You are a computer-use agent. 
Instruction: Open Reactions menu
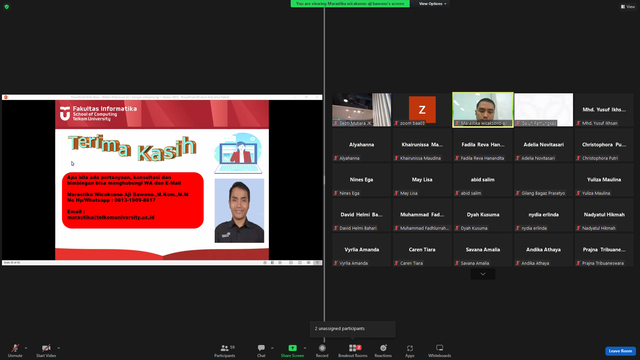383,350
